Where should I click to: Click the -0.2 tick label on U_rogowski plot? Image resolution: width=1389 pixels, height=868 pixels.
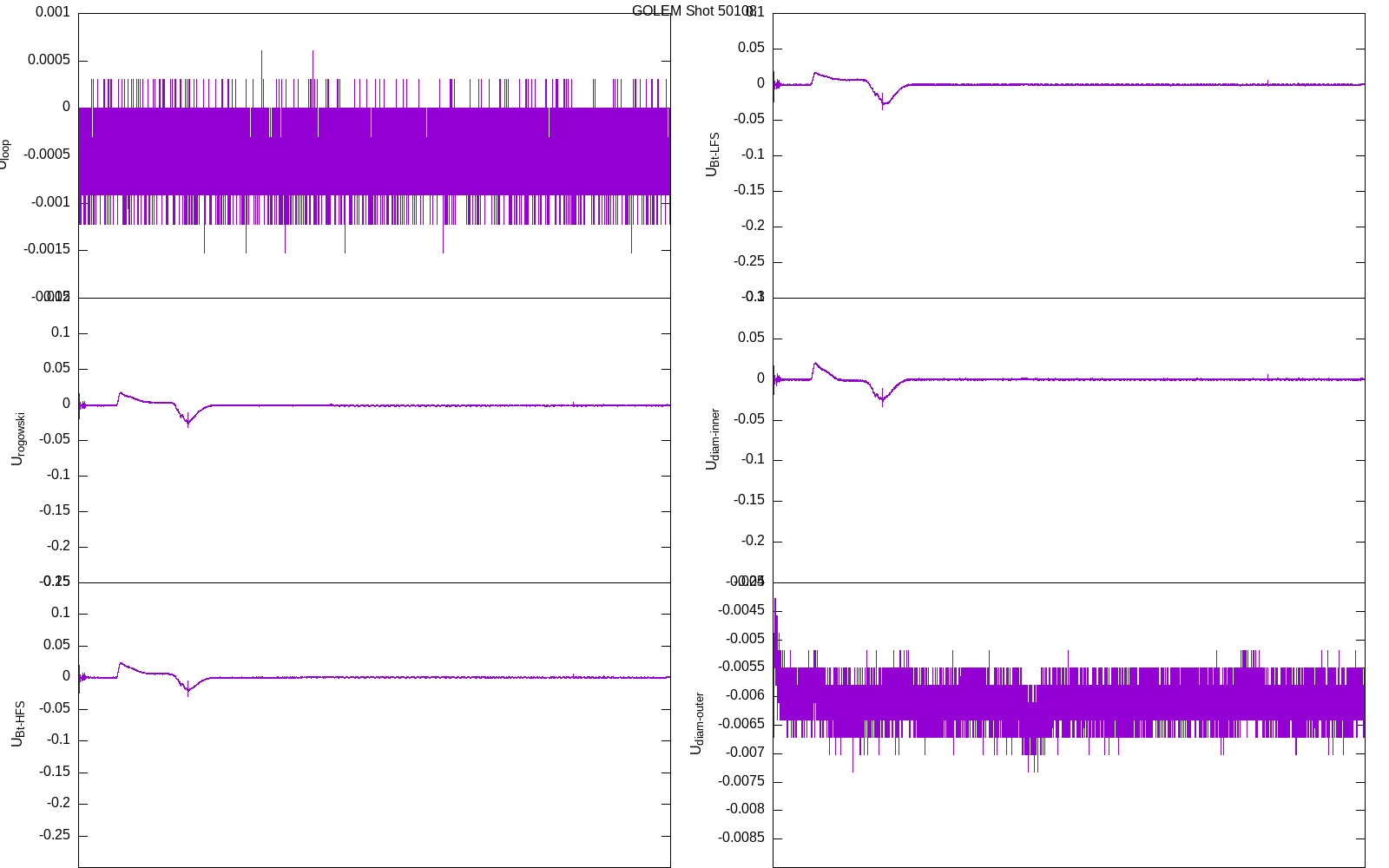tap(58, 546)
